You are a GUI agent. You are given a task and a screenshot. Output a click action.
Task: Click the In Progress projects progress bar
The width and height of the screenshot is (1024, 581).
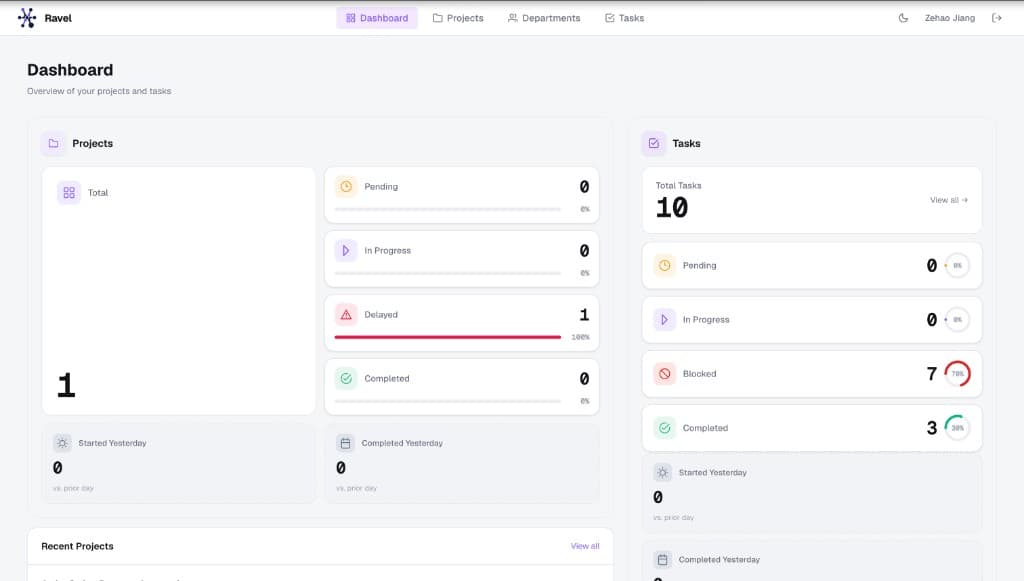click(x=447, y=274)
